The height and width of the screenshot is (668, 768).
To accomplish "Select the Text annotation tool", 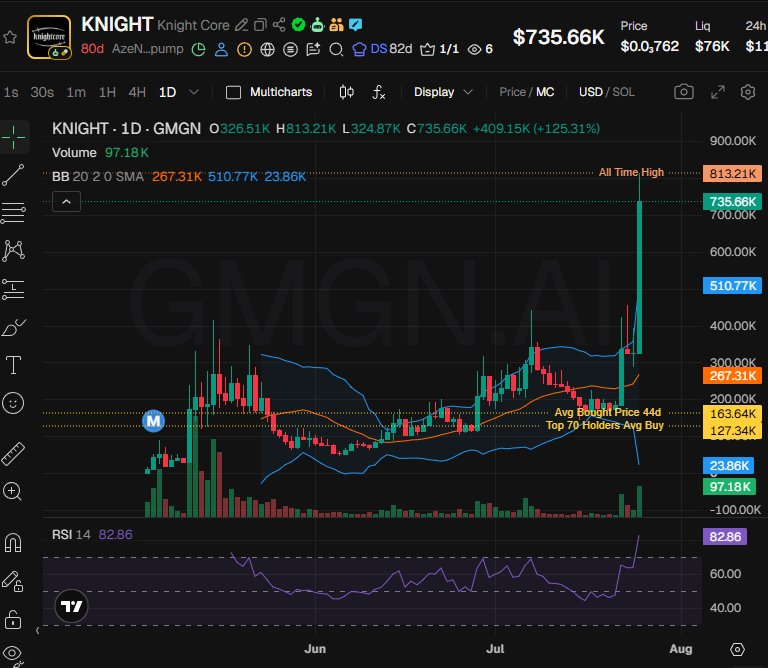I will (13, 365).
